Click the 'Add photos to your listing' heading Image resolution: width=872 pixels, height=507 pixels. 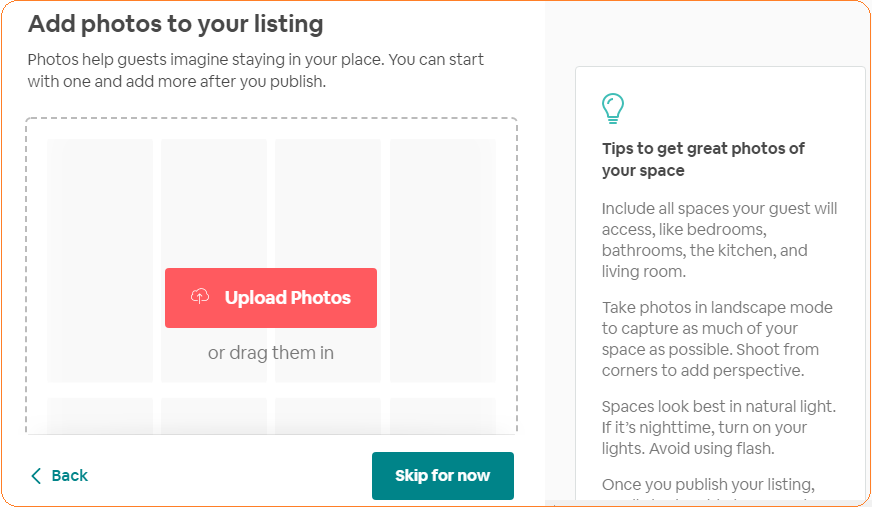175,24
